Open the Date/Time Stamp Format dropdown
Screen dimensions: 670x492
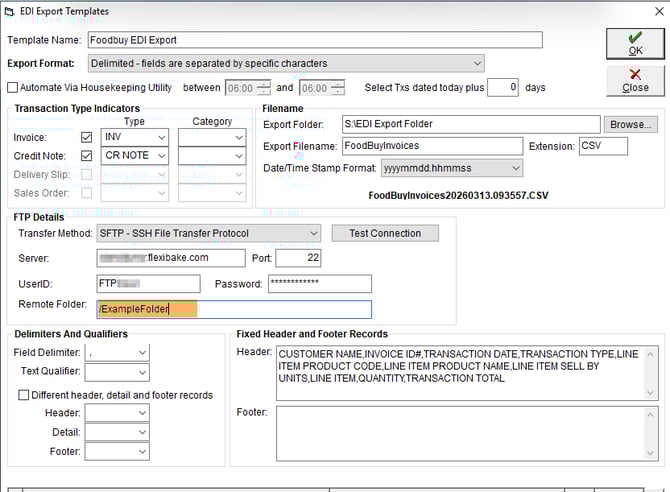[452, 168]
